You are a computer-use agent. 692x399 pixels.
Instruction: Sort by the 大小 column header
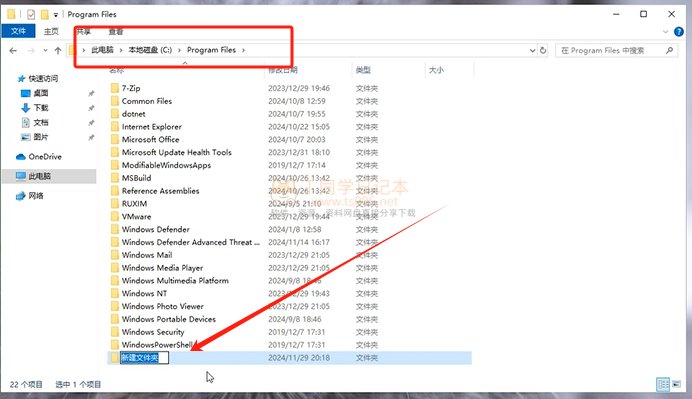point(436,70)
